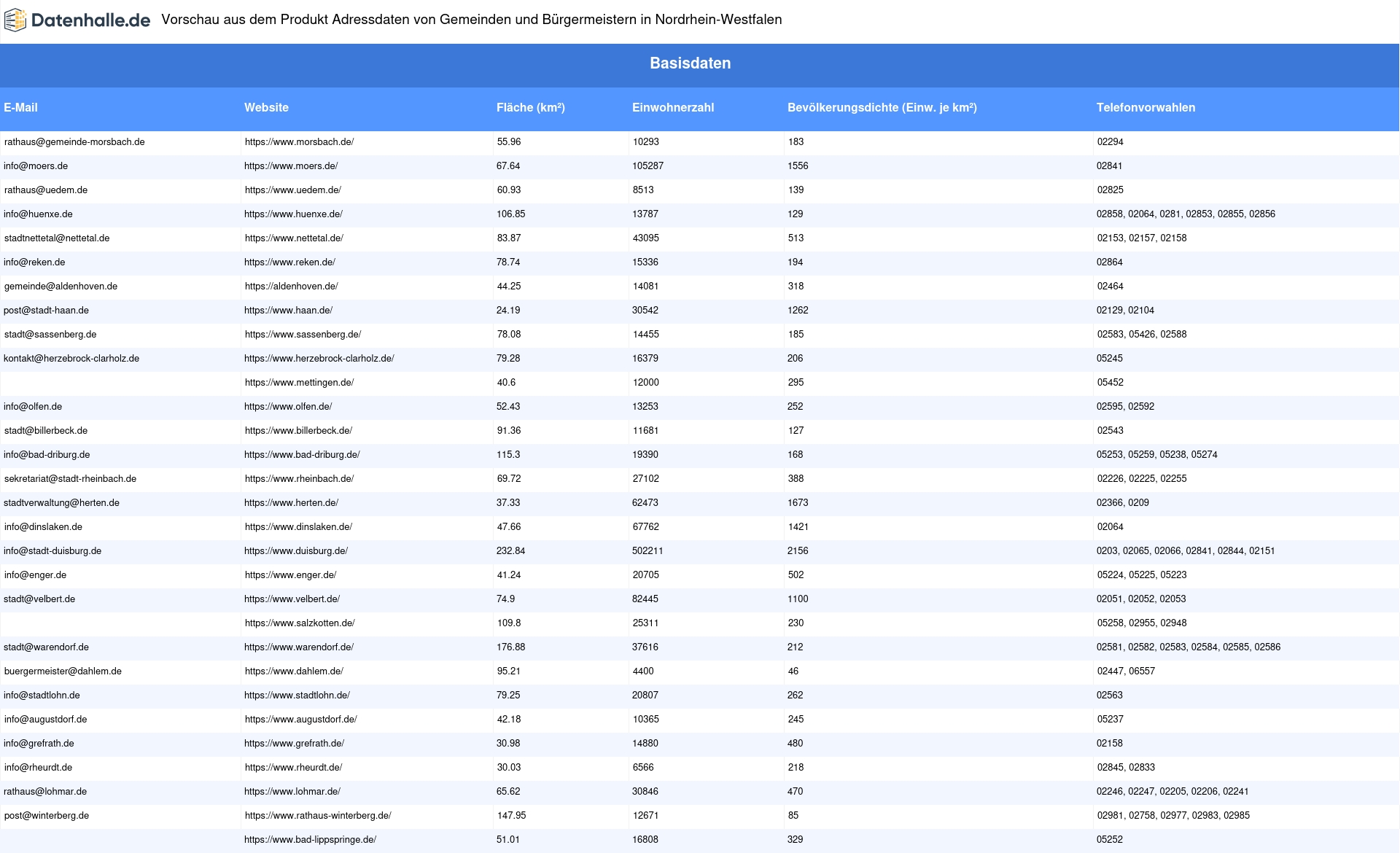Click the Telefonvorwahlen column header
Image resolution: width=1400 pixels, height=853 pixels.
[1146, 108]
